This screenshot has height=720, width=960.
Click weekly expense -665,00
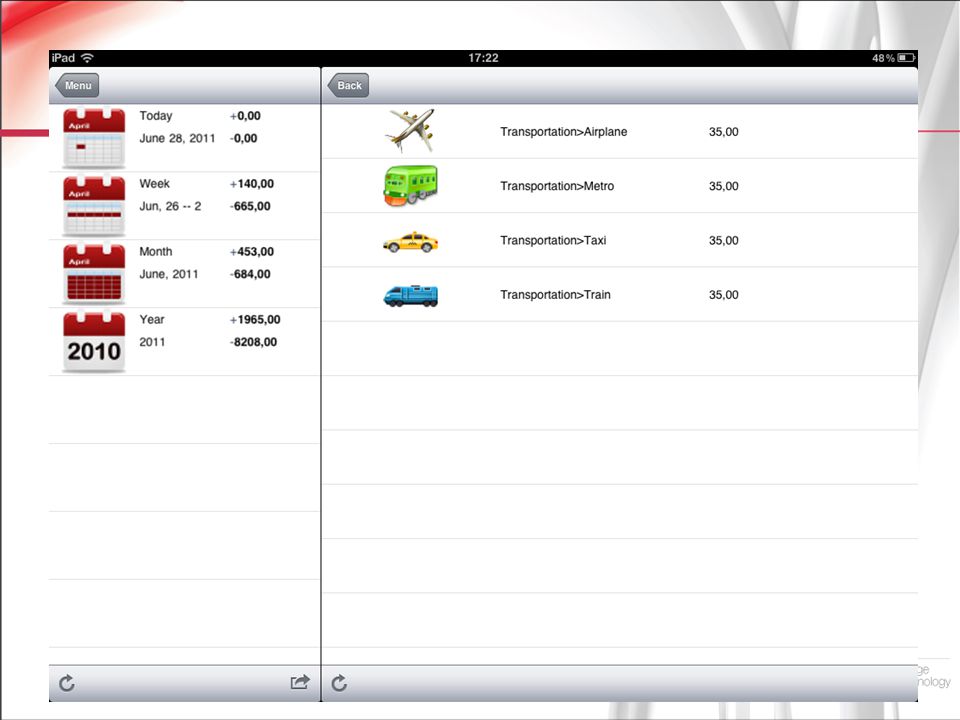(250, 206)
